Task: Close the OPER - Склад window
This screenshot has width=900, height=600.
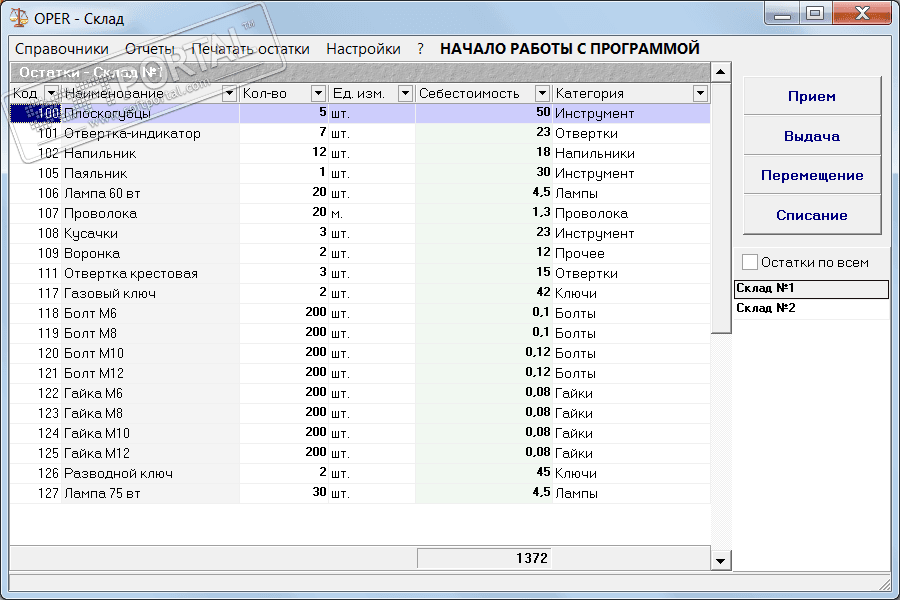Action: (x=862, y=14)
